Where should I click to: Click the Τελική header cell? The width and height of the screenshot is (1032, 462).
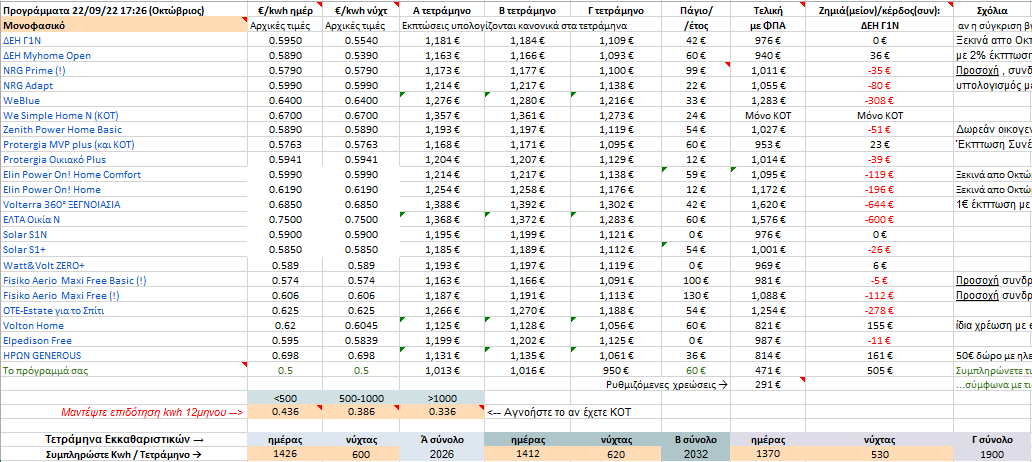point(768,11)
